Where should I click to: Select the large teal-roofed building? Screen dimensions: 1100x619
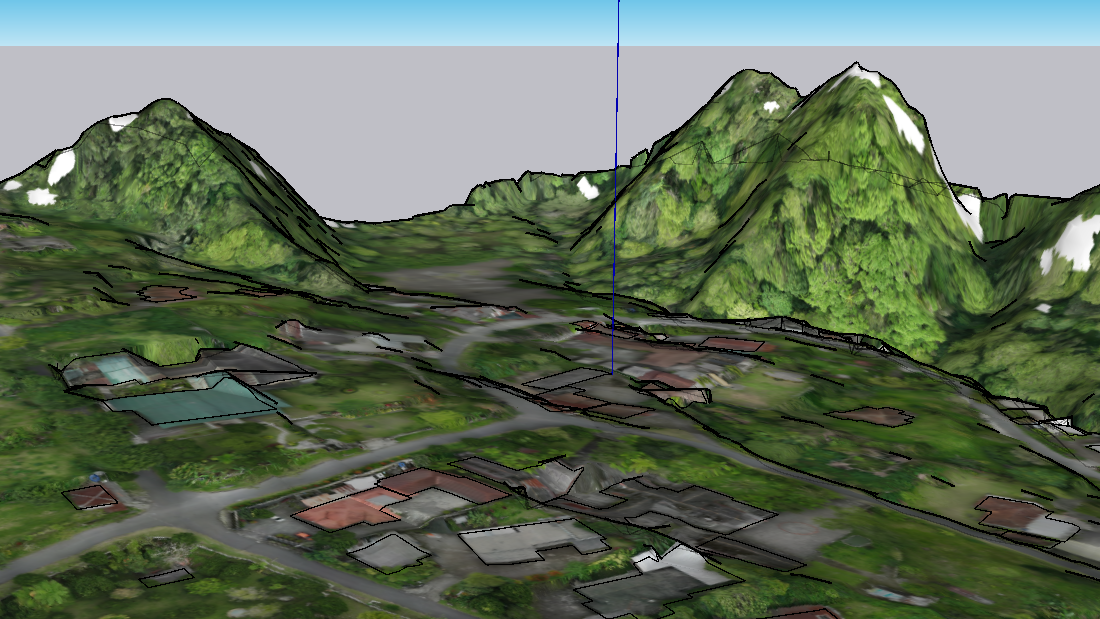pos(197,402)
